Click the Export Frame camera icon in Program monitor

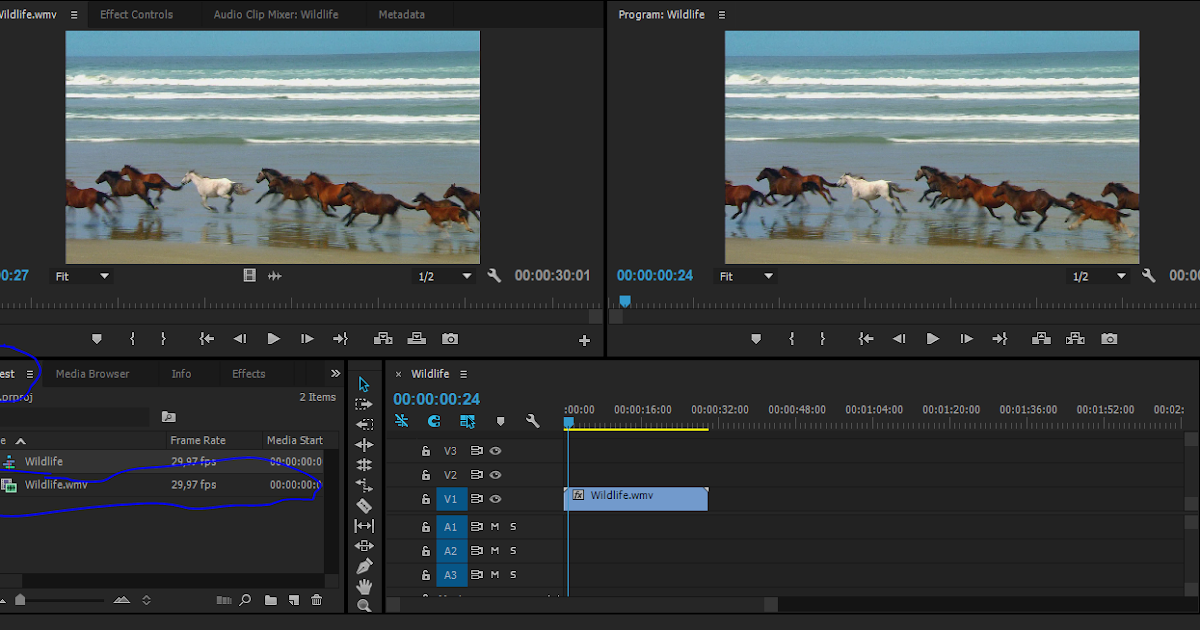click(1109, 339)
